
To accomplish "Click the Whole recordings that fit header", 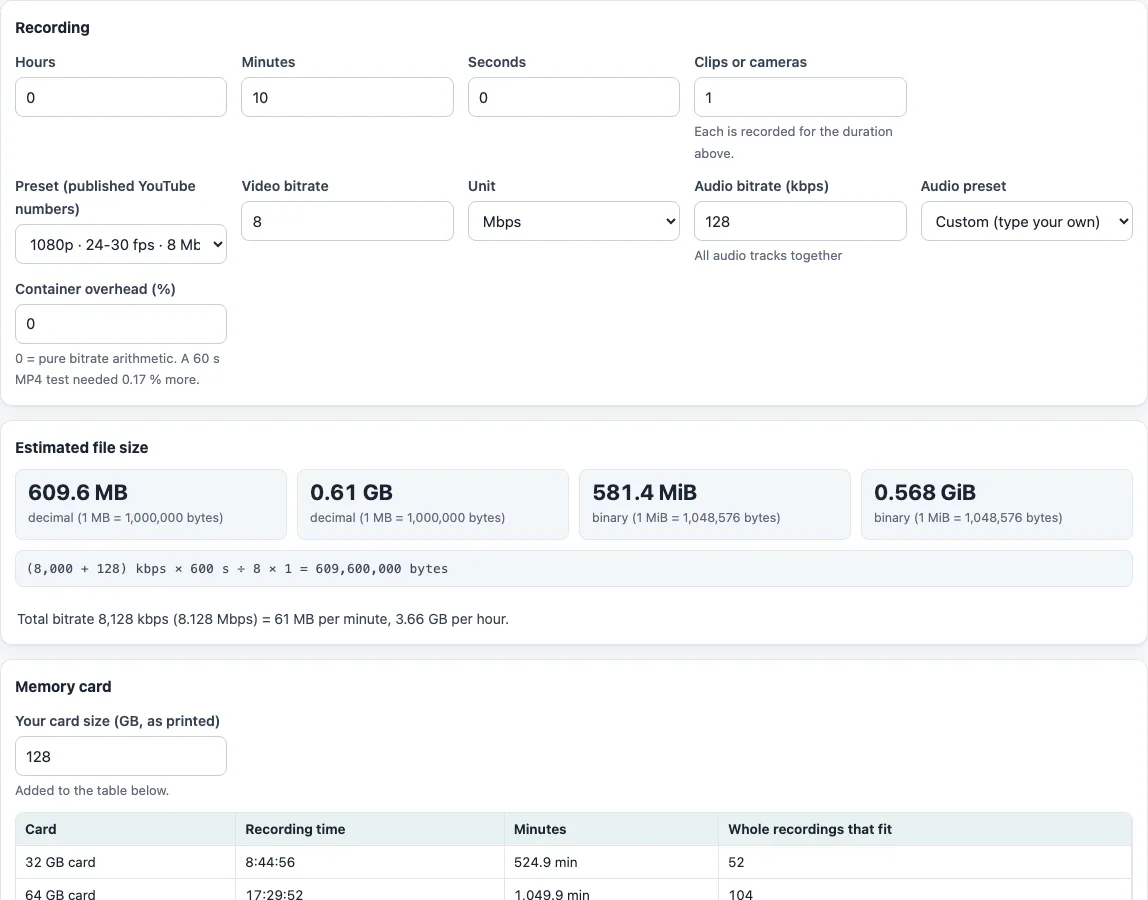I will 925,830.
